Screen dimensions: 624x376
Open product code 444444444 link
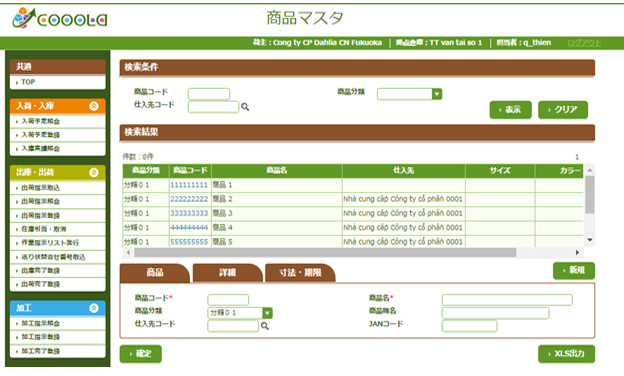(x=189, y=228)
